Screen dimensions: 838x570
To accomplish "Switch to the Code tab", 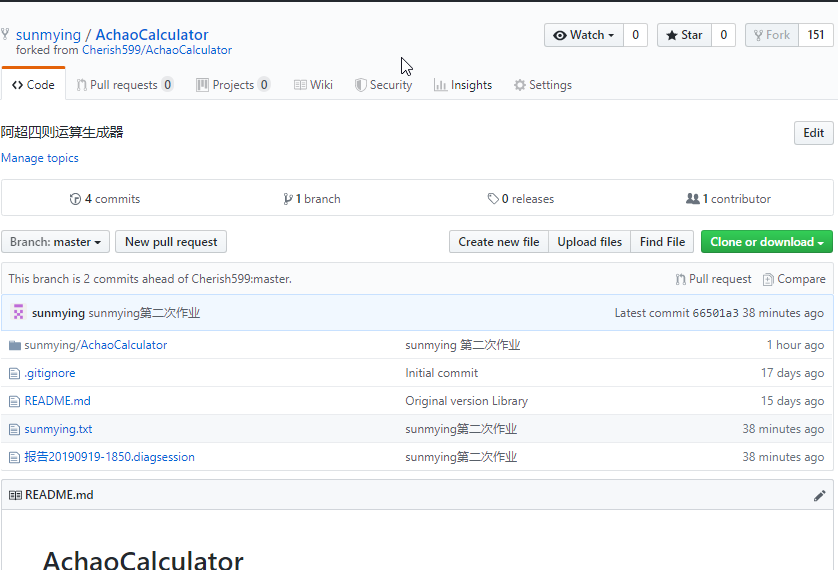I will (33, 85).
